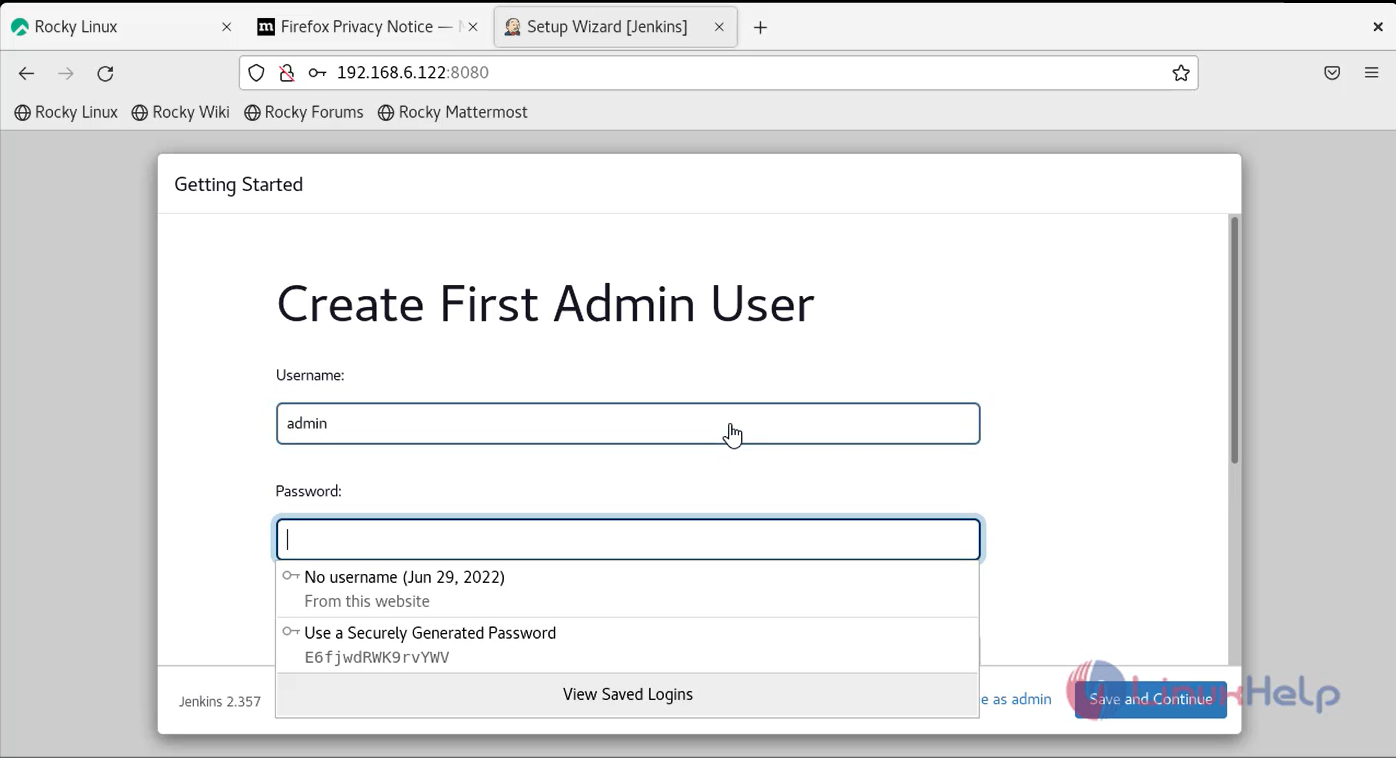Close the Rocky Linux tab
Viewport: 1396px width, 758px height.
(227, 28)
